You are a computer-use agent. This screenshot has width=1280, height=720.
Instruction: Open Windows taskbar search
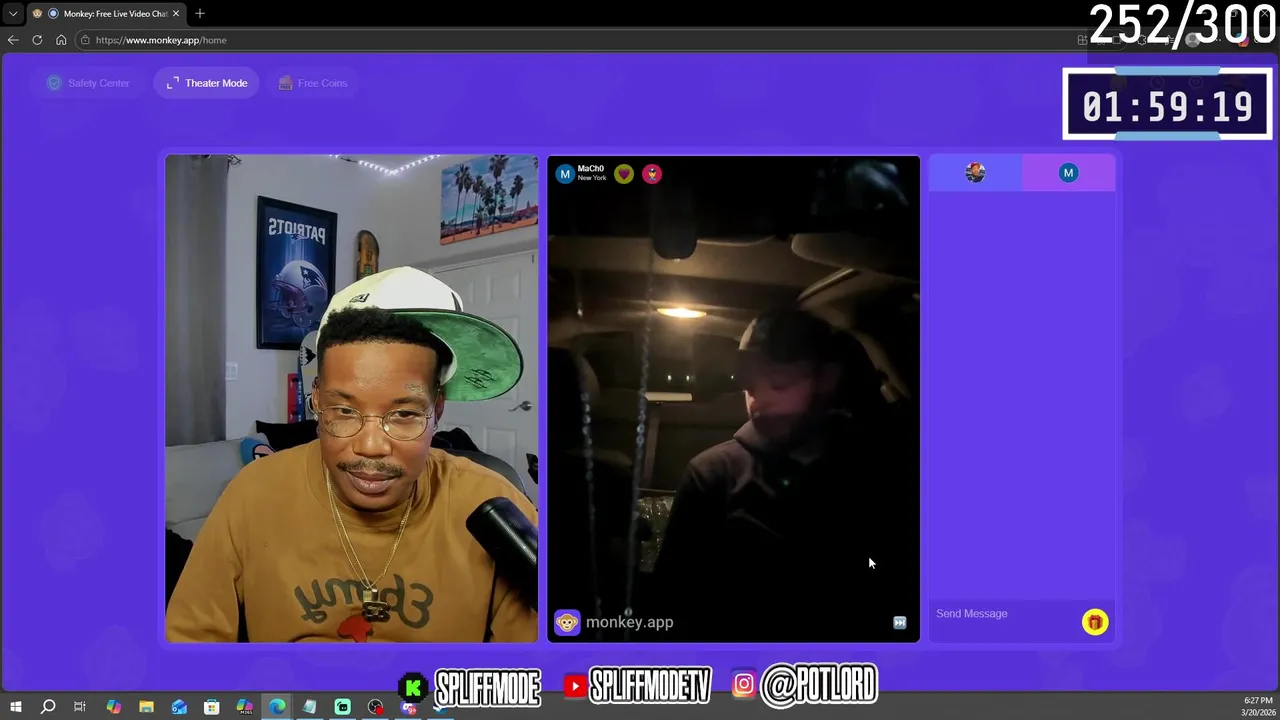point(47,707)
